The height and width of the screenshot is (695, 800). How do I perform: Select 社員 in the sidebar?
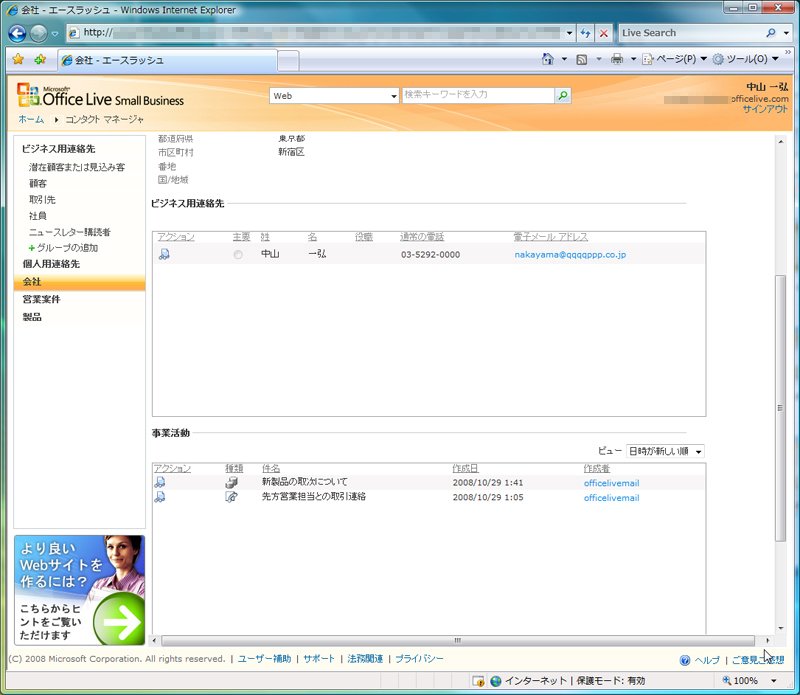38,216
